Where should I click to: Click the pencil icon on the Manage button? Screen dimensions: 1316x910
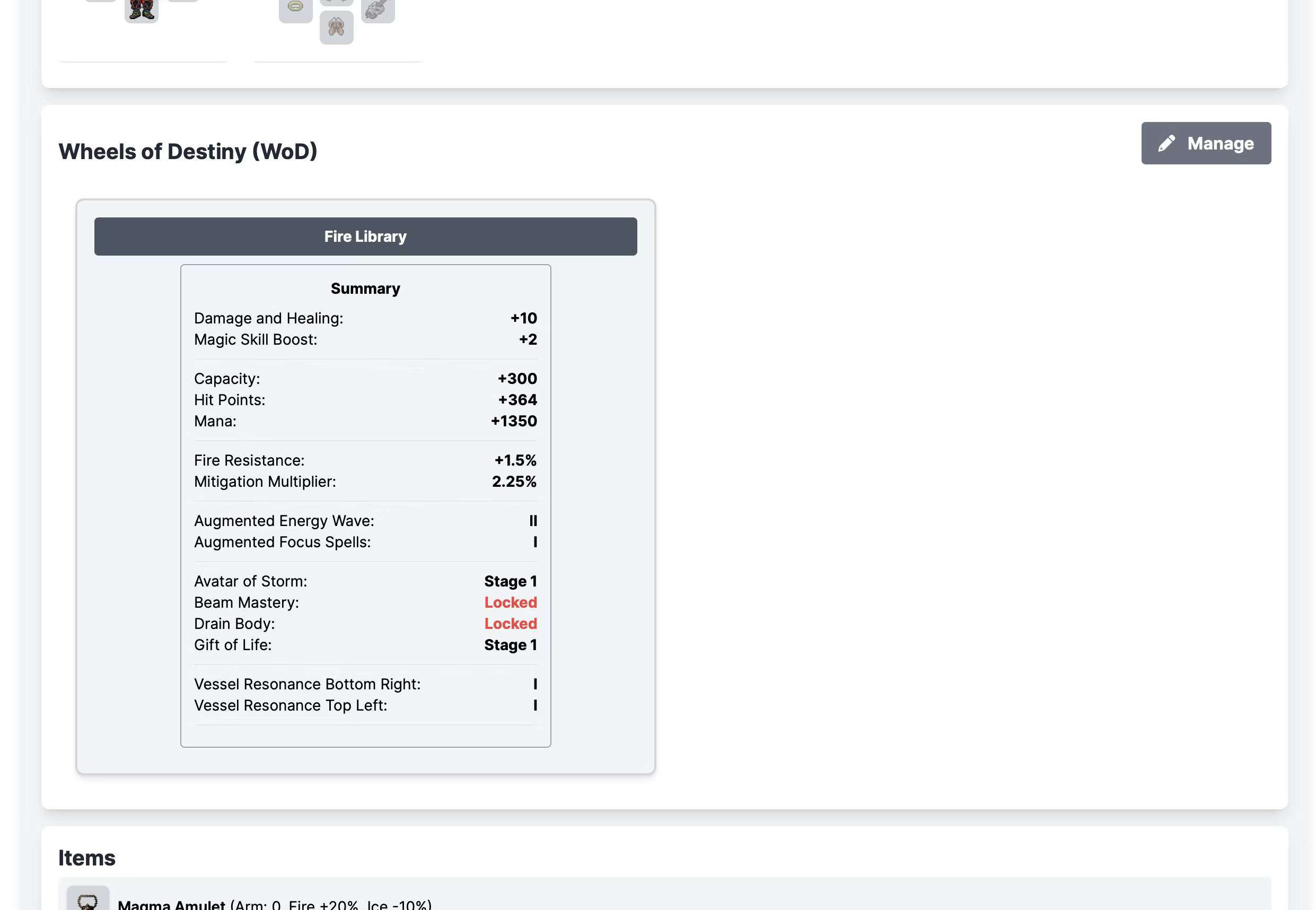(x=1166, y=143)
